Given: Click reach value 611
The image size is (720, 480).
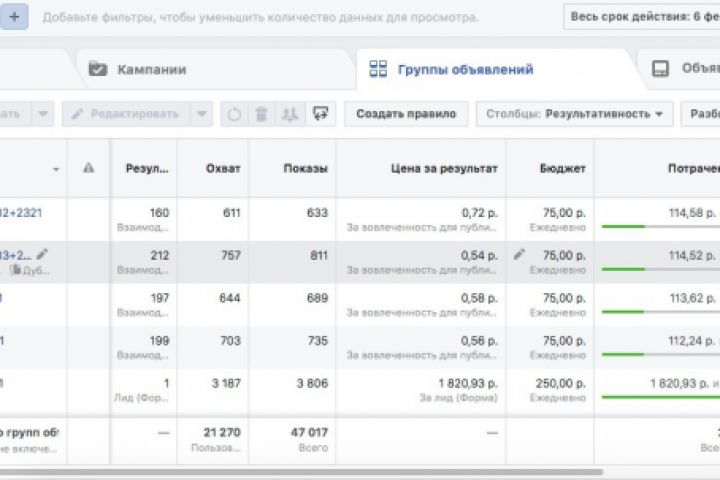Looking at the screenshot, I should pyautogui.click(x=231, y=213).
